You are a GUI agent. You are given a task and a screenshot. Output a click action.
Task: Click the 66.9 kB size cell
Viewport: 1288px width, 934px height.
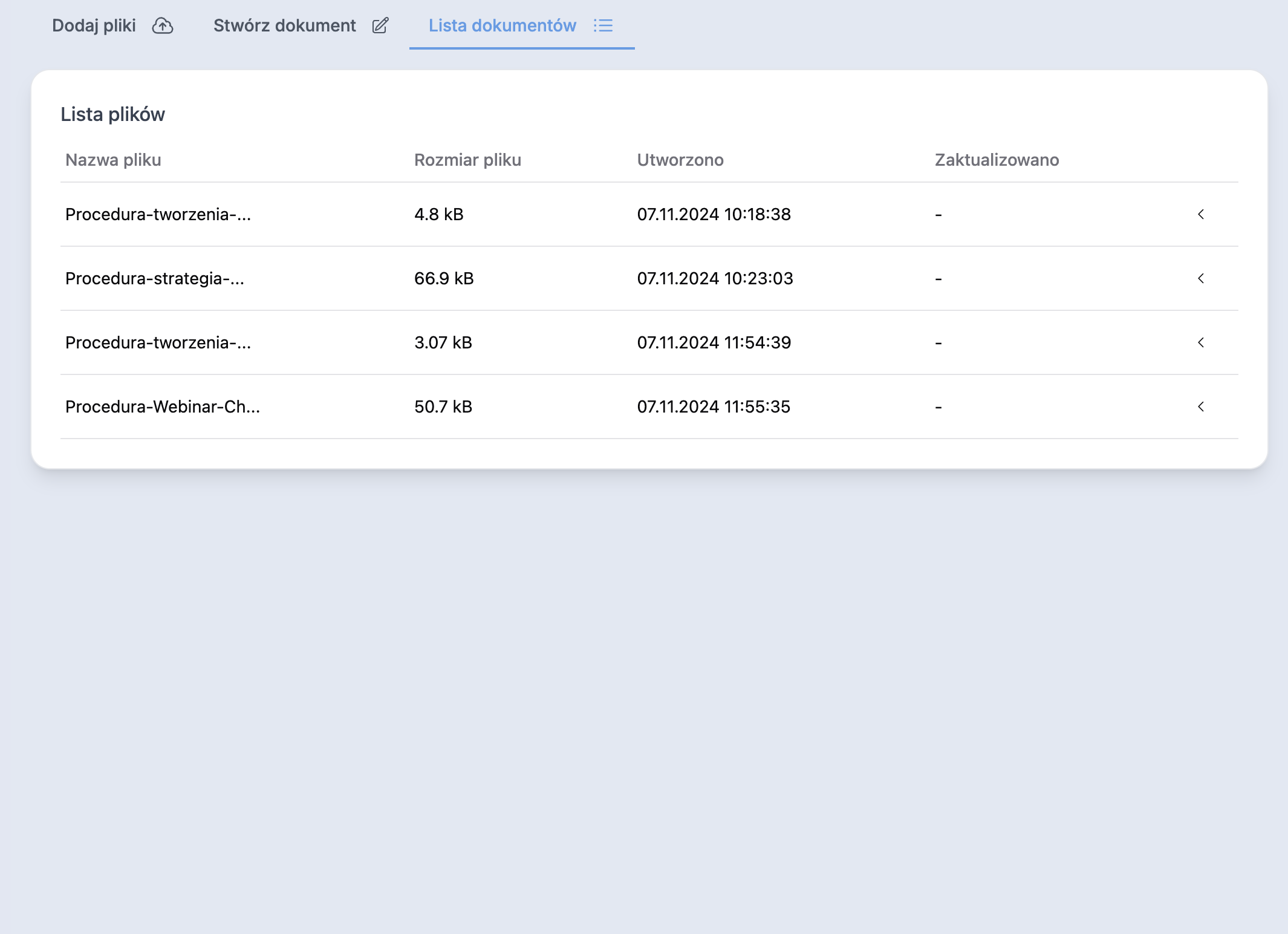(444, 278)
